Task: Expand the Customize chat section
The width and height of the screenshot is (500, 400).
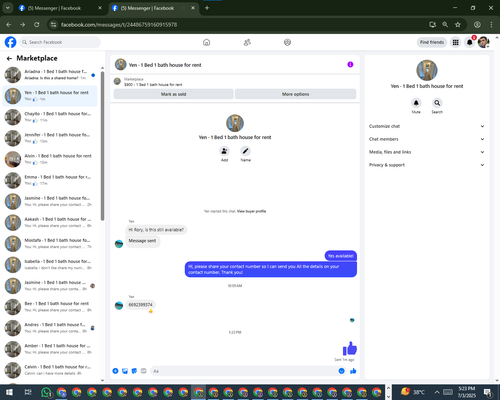Action: (427, 126)
